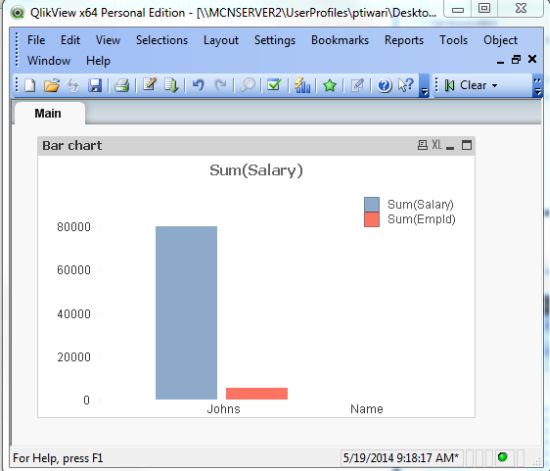The height and width of the screenshot is (471, 550).
Task: Click the Sum(EmpId) legend text
Action: coord(421,219)
